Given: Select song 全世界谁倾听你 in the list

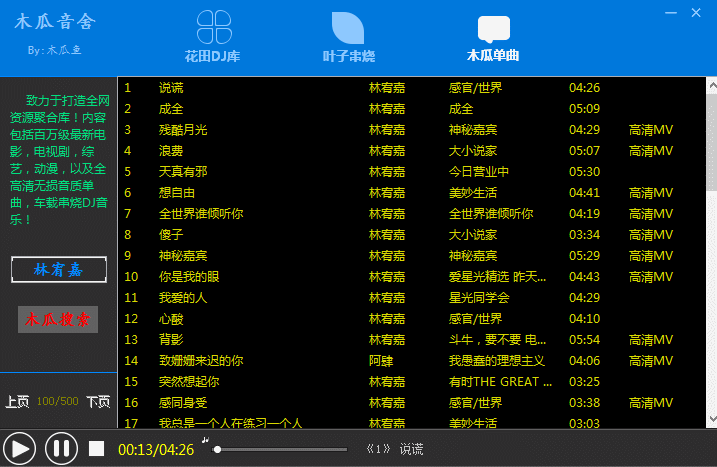Looking at the screenshot, I should tap(200, 214).
